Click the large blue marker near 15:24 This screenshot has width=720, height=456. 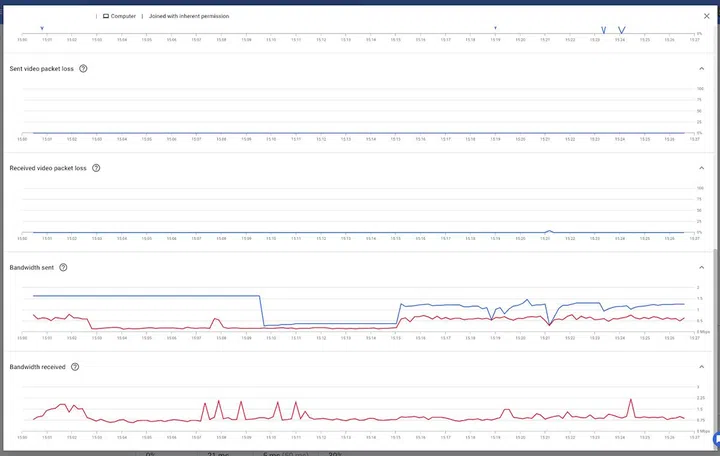coord(621,30)
